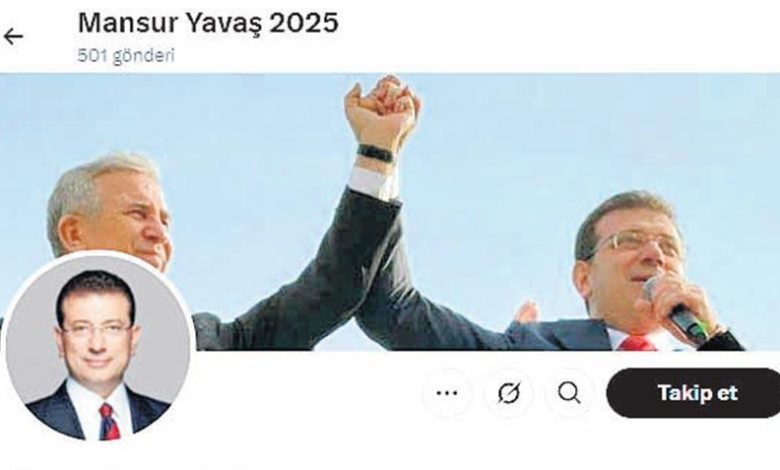Screen dimensions: 780x470
Task: Go back using the left arrow icon
Action: (x=13, y=36)
